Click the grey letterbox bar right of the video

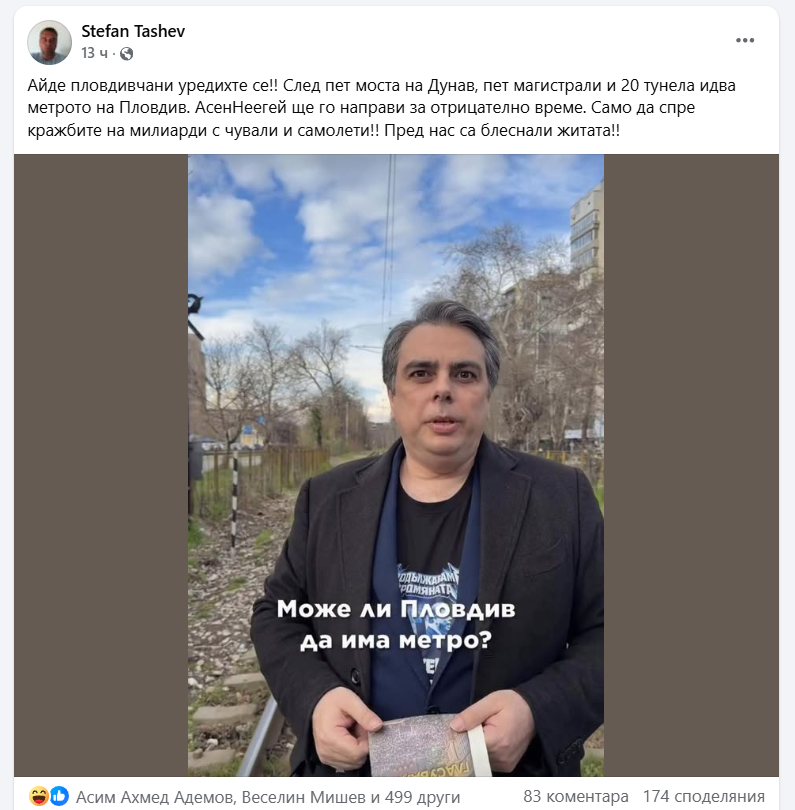691,465
